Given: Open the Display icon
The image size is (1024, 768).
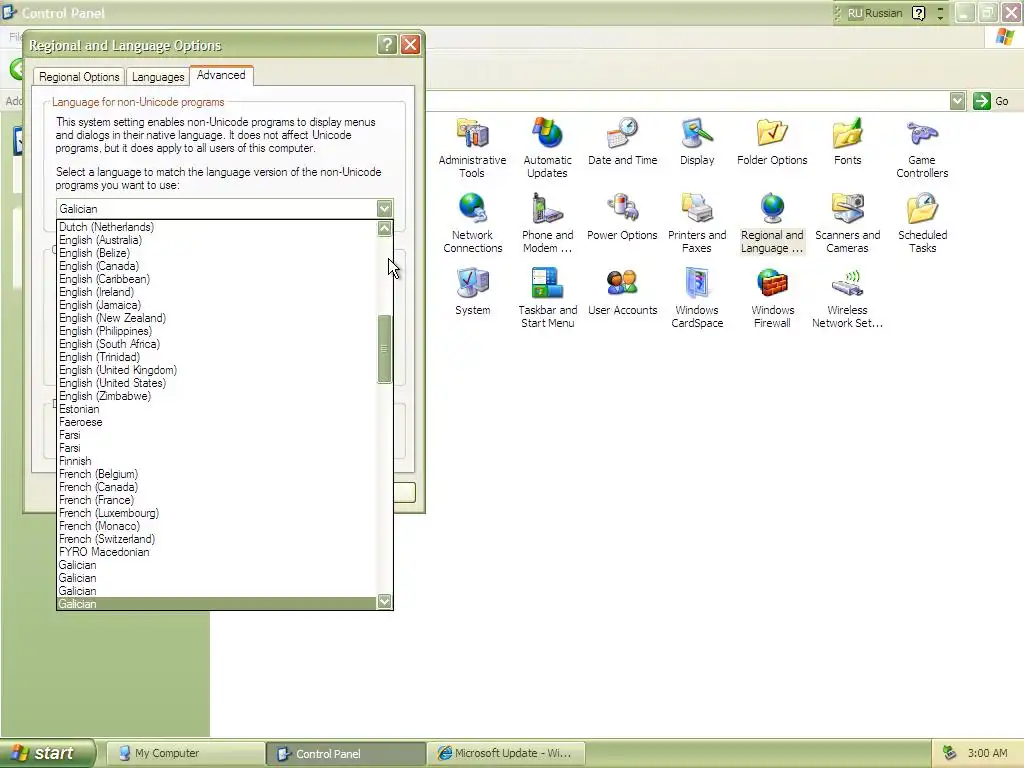Looking at the screenshot, I should [697, 142].
